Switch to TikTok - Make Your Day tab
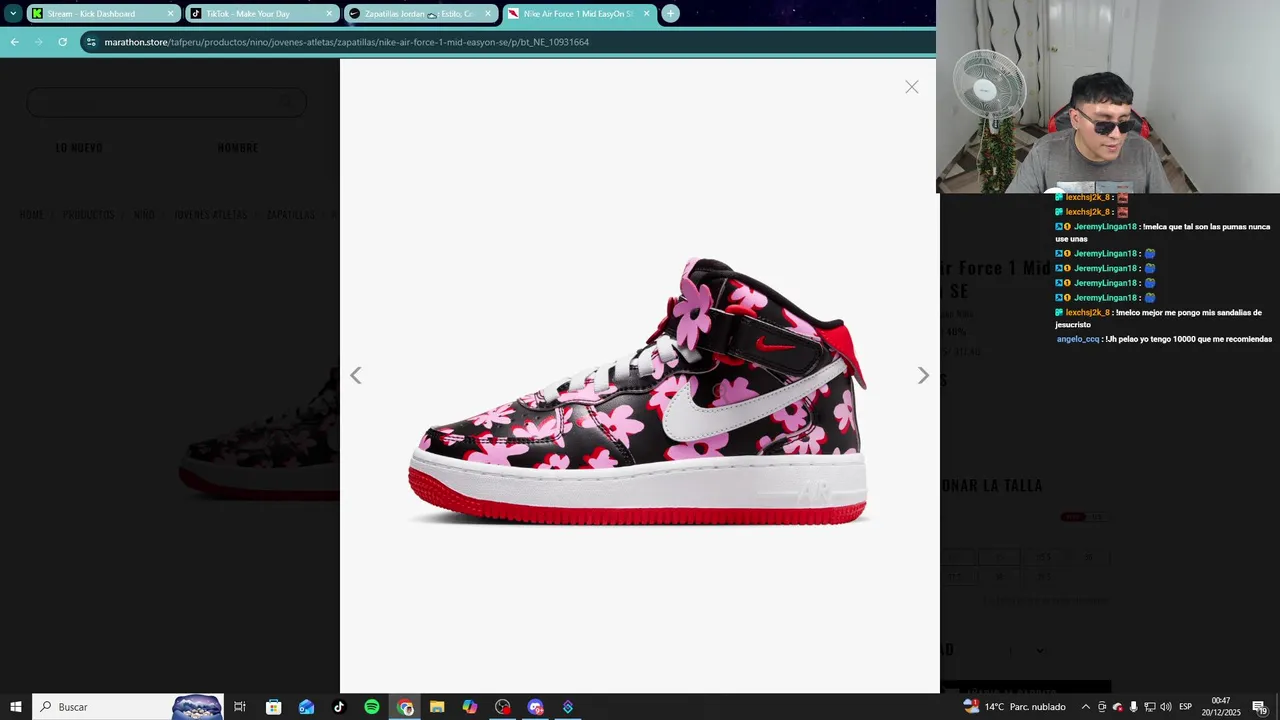Viewport: 1280px width, 720px height. (262, 14)
